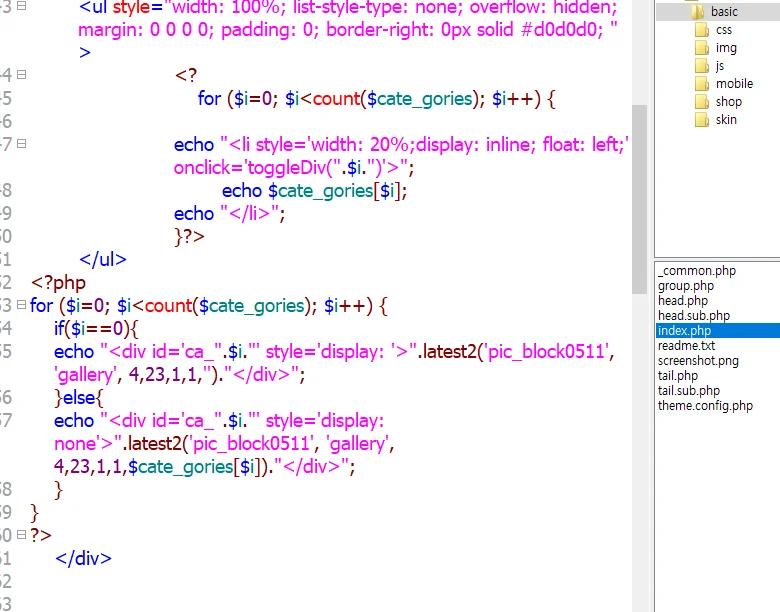
Task: Click the skin folder icon
Action: (702, 119)
